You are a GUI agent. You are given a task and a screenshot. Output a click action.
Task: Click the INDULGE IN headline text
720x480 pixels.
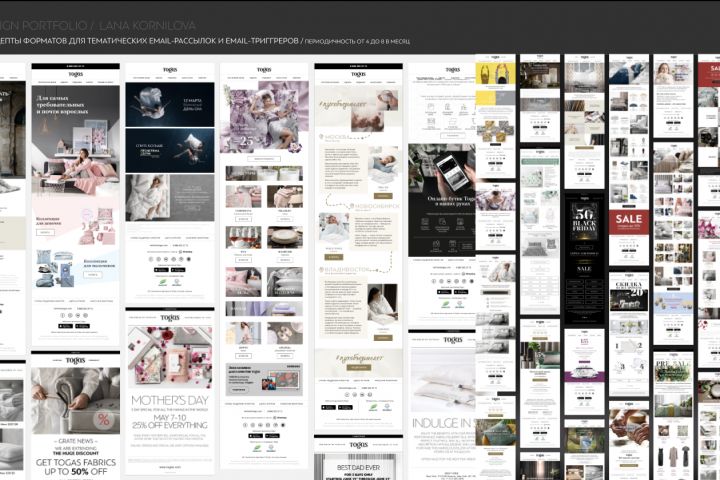(443, 423)
